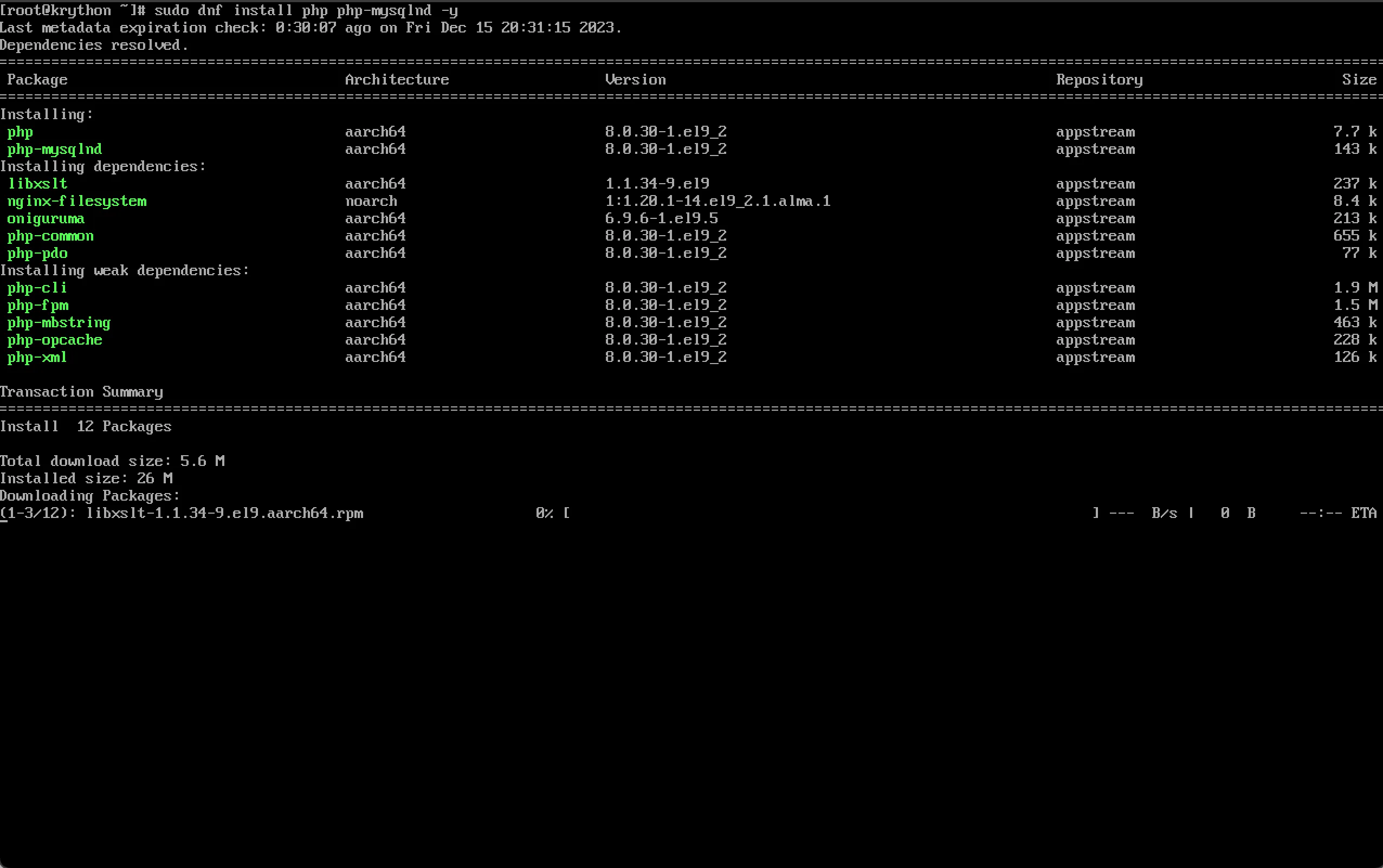Click the 'Downloading Packages:' line
The height and width of the screenshot is (868, 1383).
click(90, 496)
